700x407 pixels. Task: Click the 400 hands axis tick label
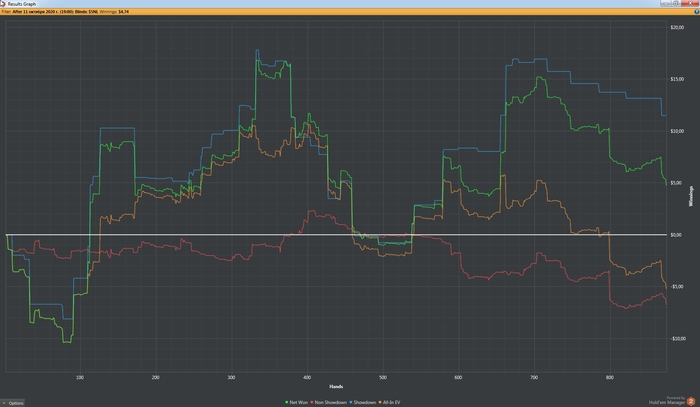(307, 378)
